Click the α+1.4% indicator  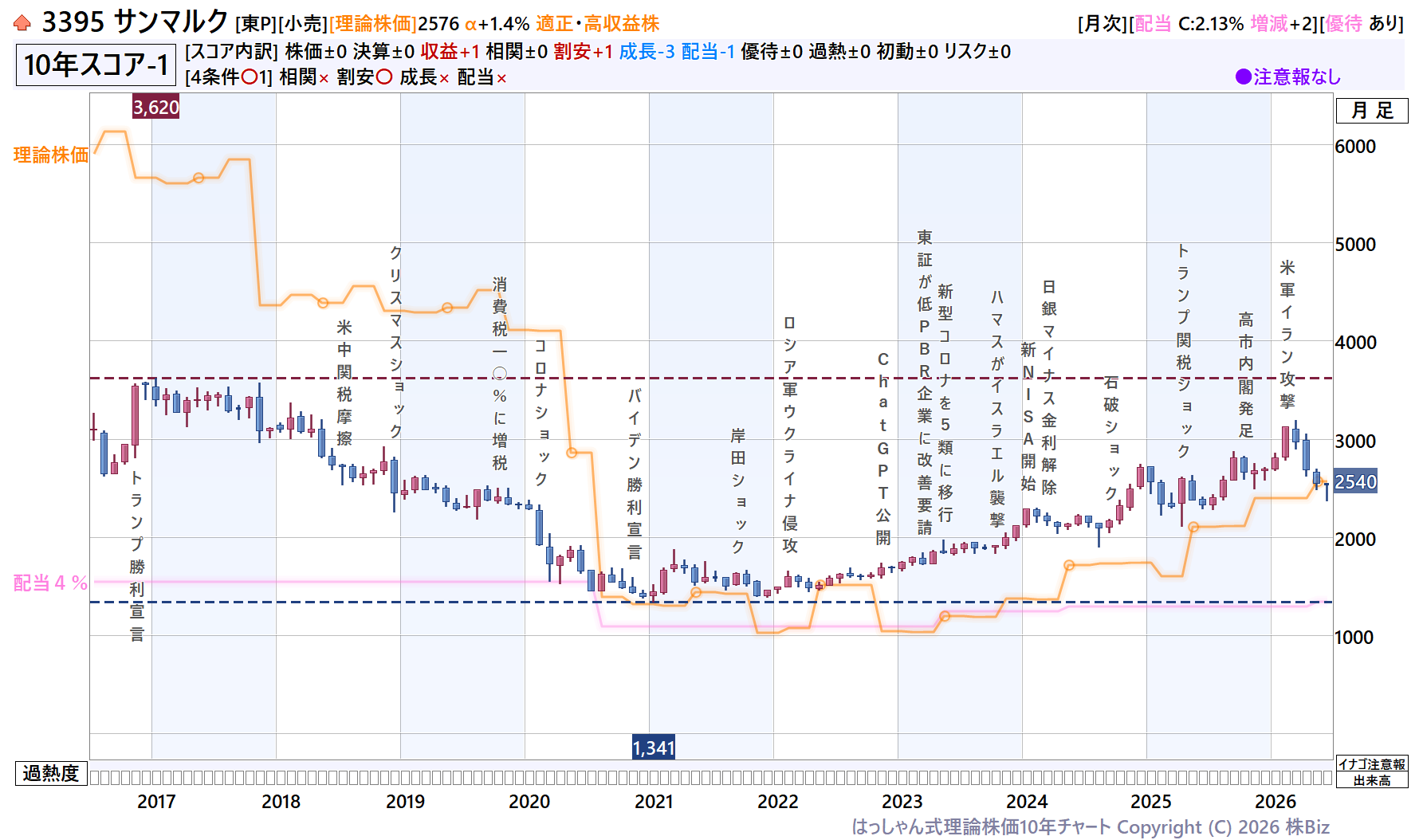pos(497,24)
